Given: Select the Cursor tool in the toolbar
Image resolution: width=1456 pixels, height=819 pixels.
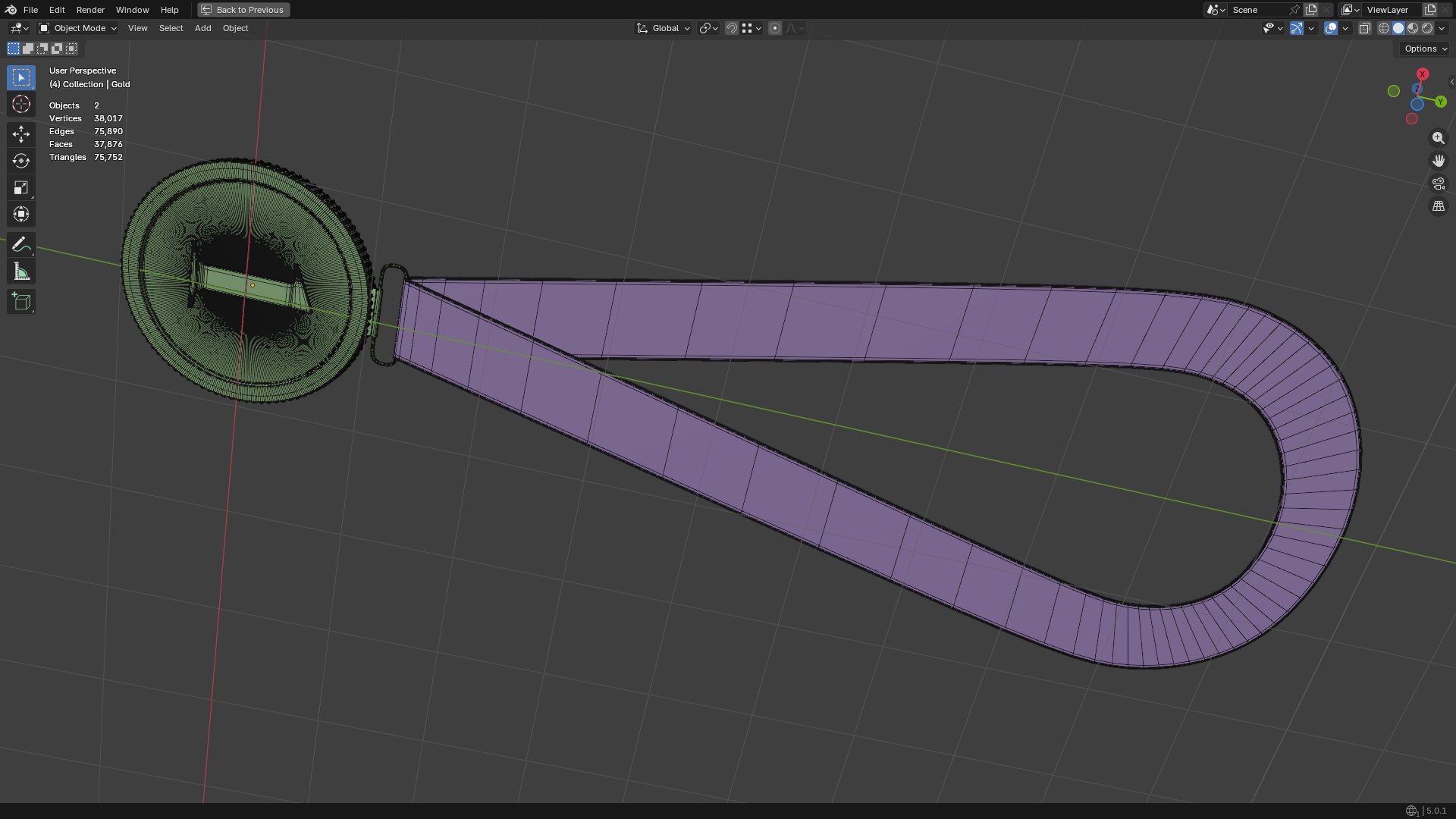Looking at the screenshot, I should [x=21, y=105].
